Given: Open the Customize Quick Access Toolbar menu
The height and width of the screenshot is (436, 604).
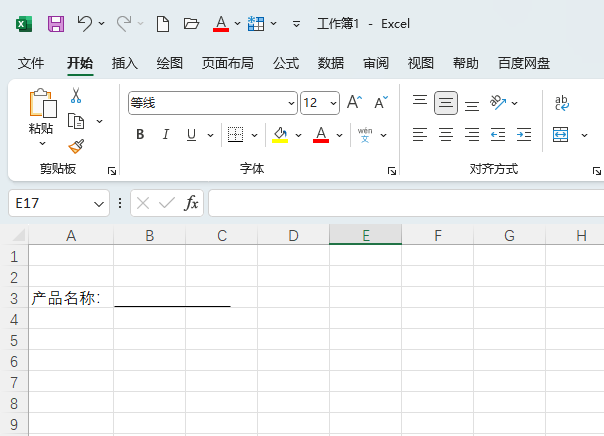Looking at the screenshot, I should click(x=296, y=24).
